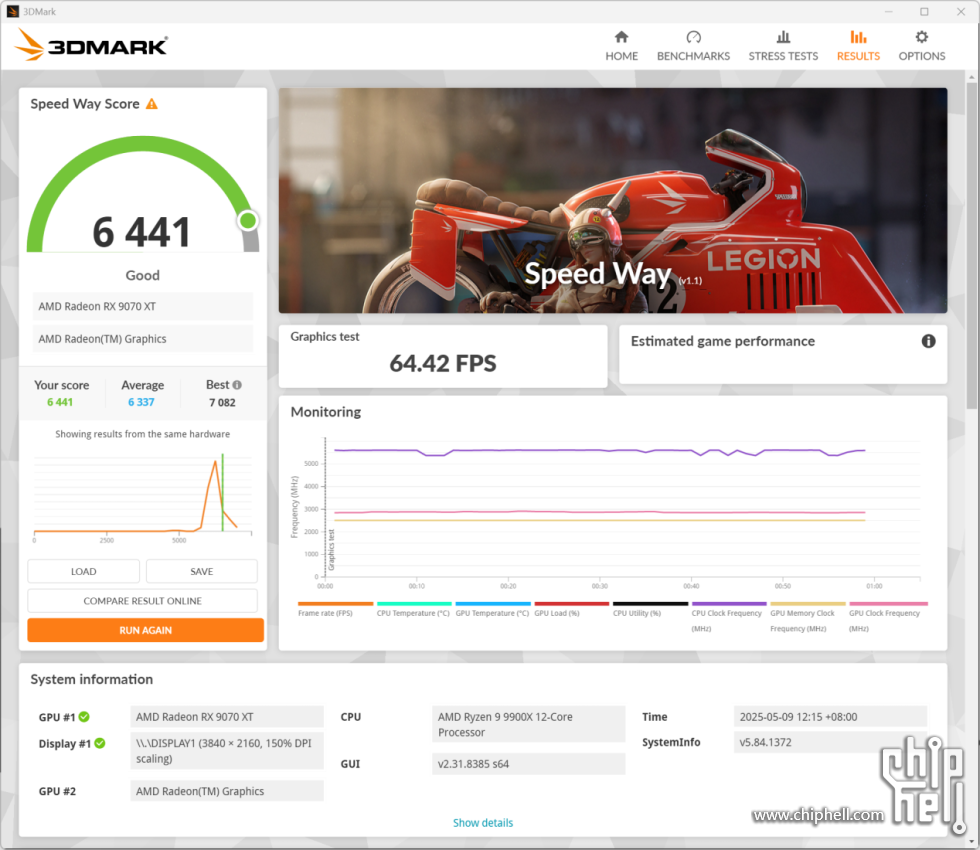Open the STRESS TESTS tab
The image size is (980, 850).
tap(783, 46)
